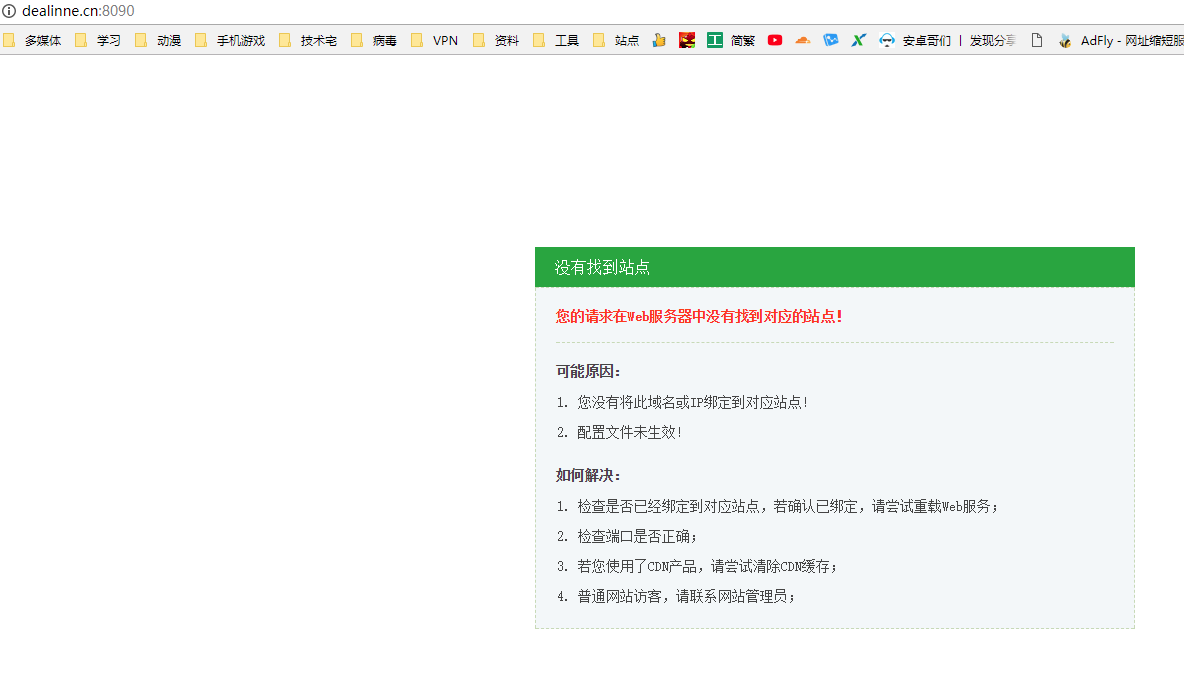
Task: Click solution 检查端口是否正确
Action: coord(637,537)
